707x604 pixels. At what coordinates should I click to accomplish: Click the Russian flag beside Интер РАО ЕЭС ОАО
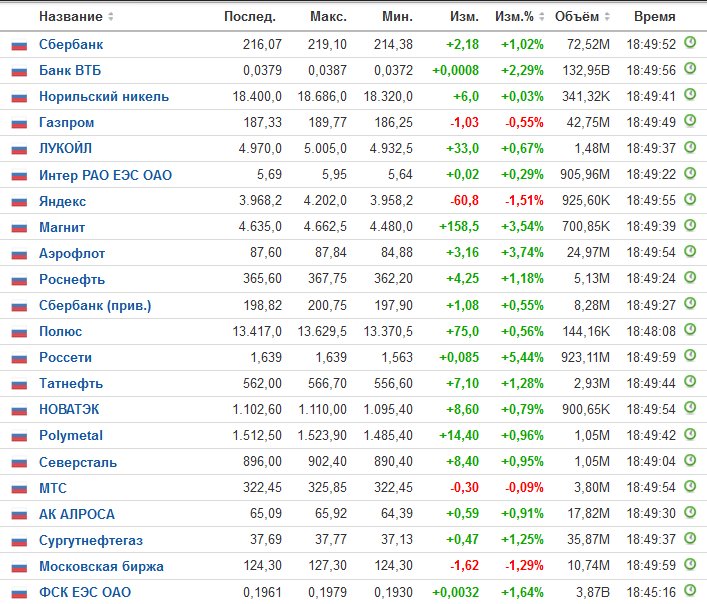click(x=19, y=176)
